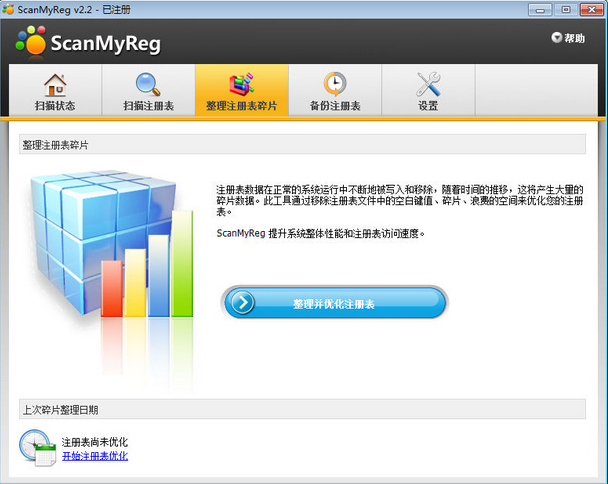608x484 pixels.
Task: Switch to the 扫描注册表 tab
Action: pos(149,90)
